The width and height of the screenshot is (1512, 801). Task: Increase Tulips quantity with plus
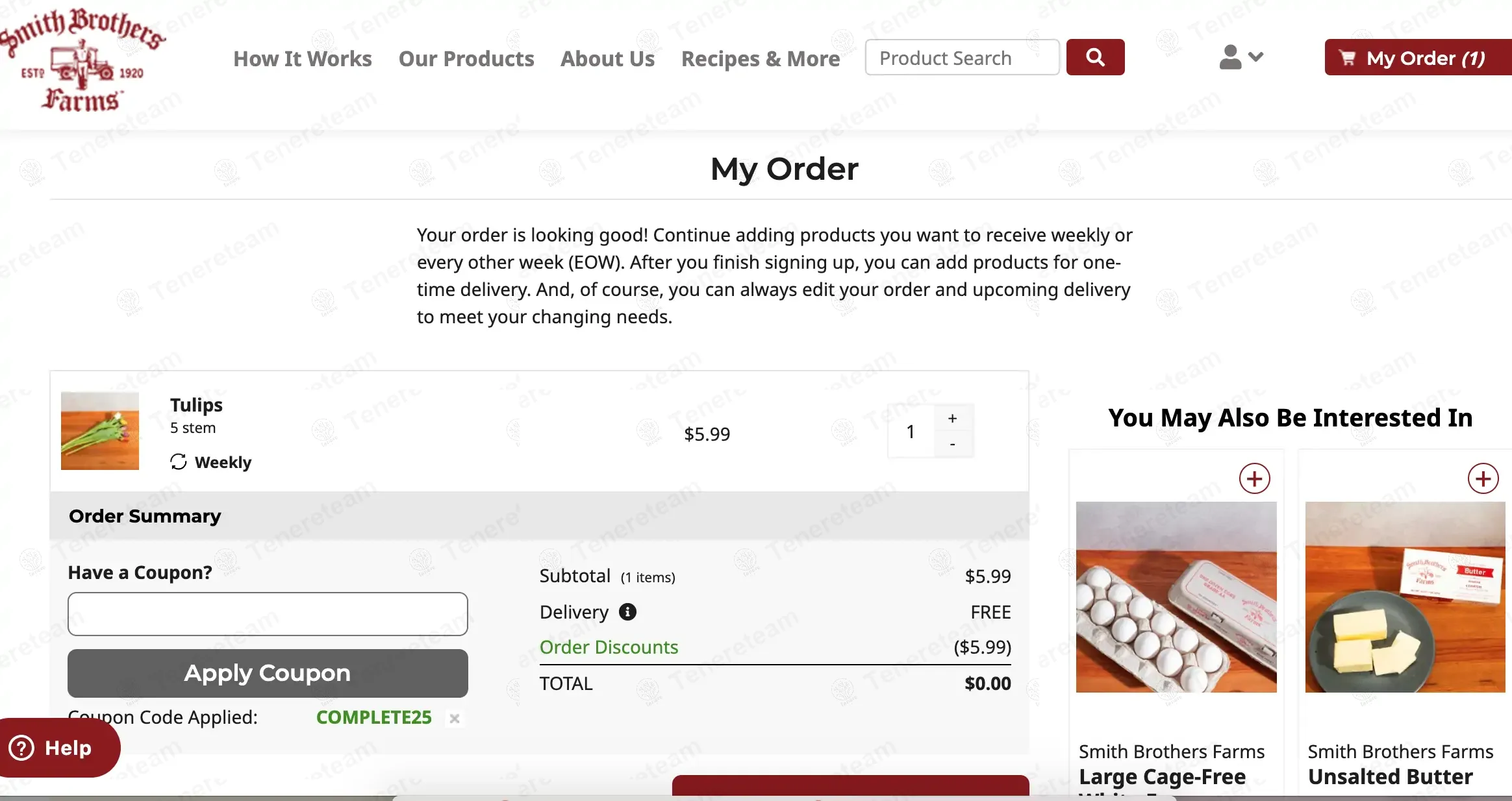tap(952, 419)
